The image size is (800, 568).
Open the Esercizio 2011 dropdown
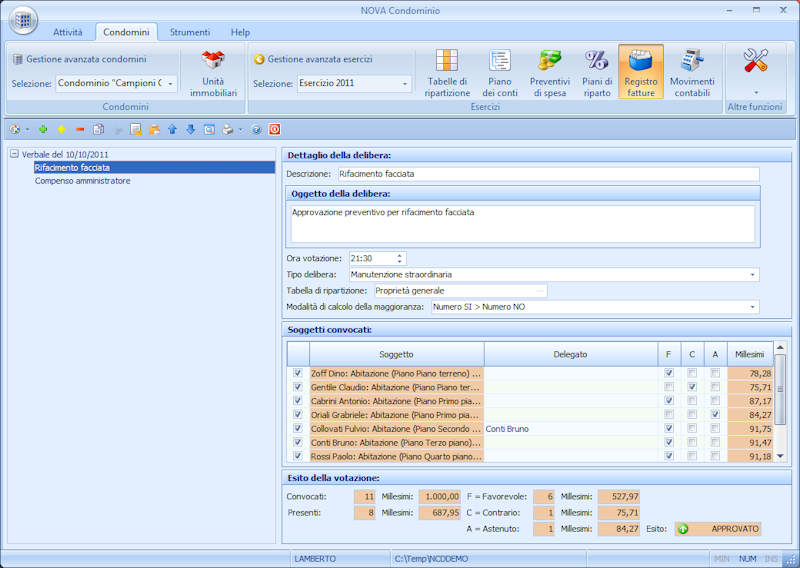[x=405, y=83]
